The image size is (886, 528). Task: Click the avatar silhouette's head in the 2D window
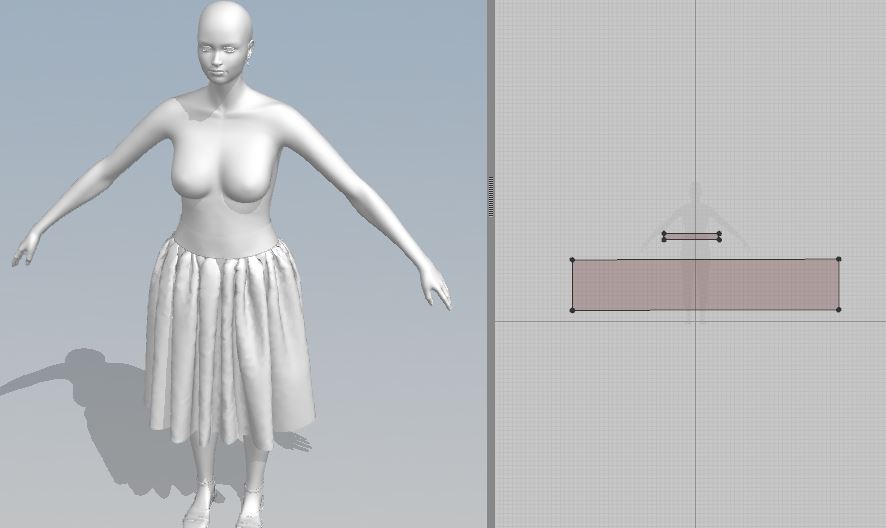tap(695, 189)
